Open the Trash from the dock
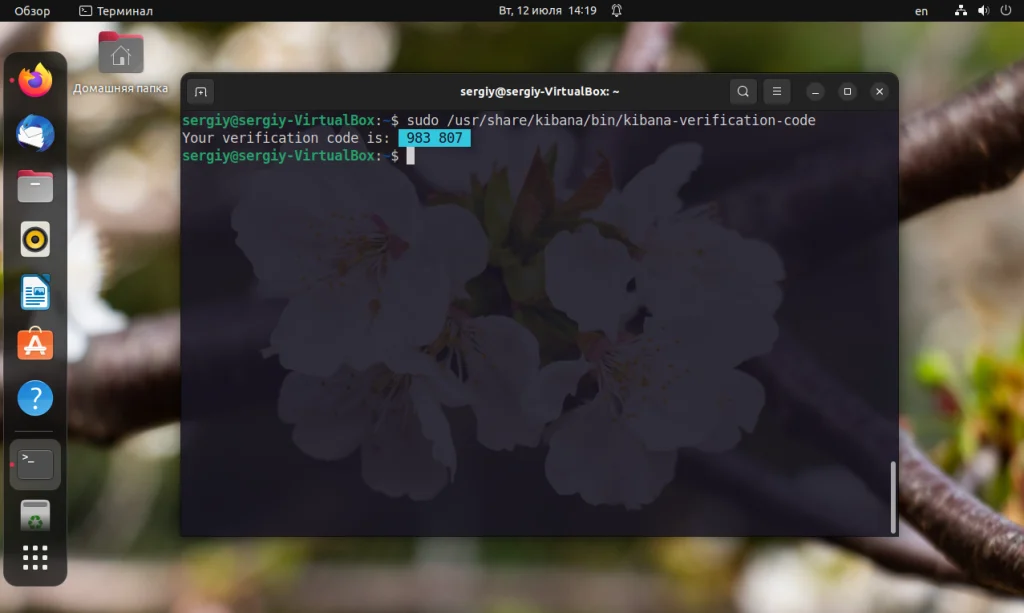 [x=35, y=513]
